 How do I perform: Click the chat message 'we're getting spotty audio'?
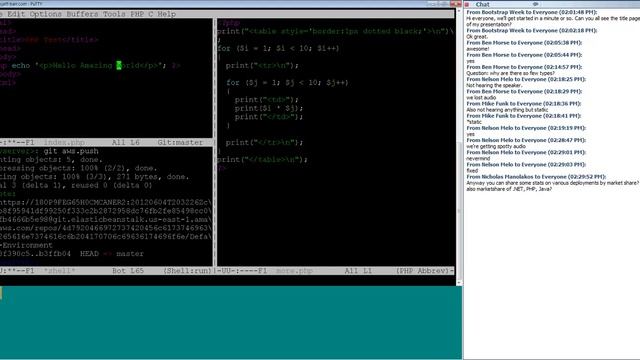(x=496, y=146)
